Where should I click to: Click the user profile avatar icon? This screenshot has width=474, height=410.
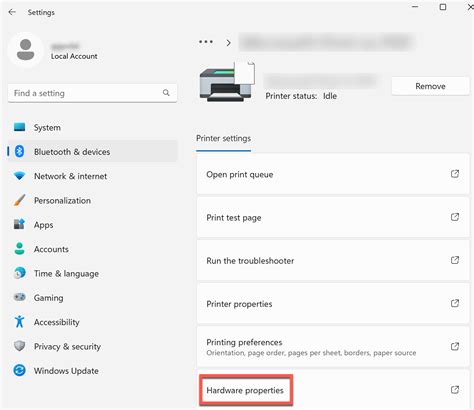[x=25, y=50]
